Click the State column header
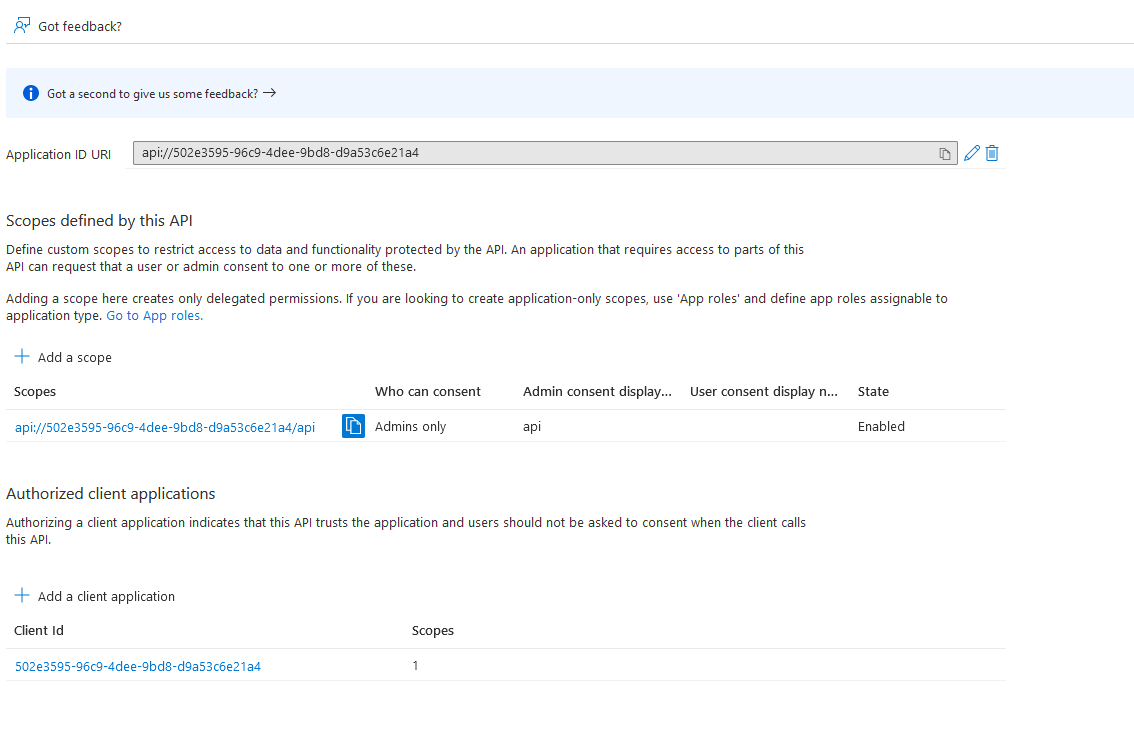The image size is (1134, 730). (x=873, y=391)
